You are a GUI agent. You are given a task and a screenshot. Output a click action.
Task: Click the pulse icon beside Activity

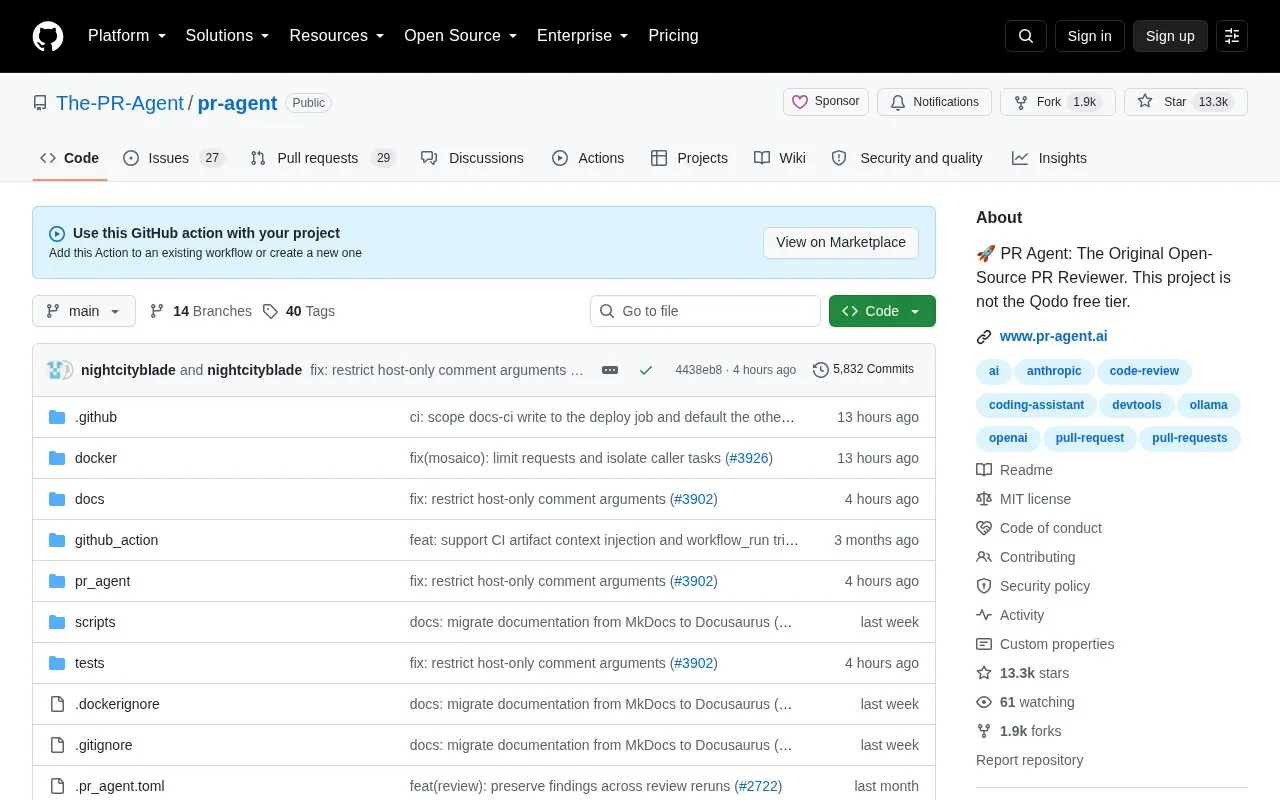pyautogui.click(x=984, y=615)
